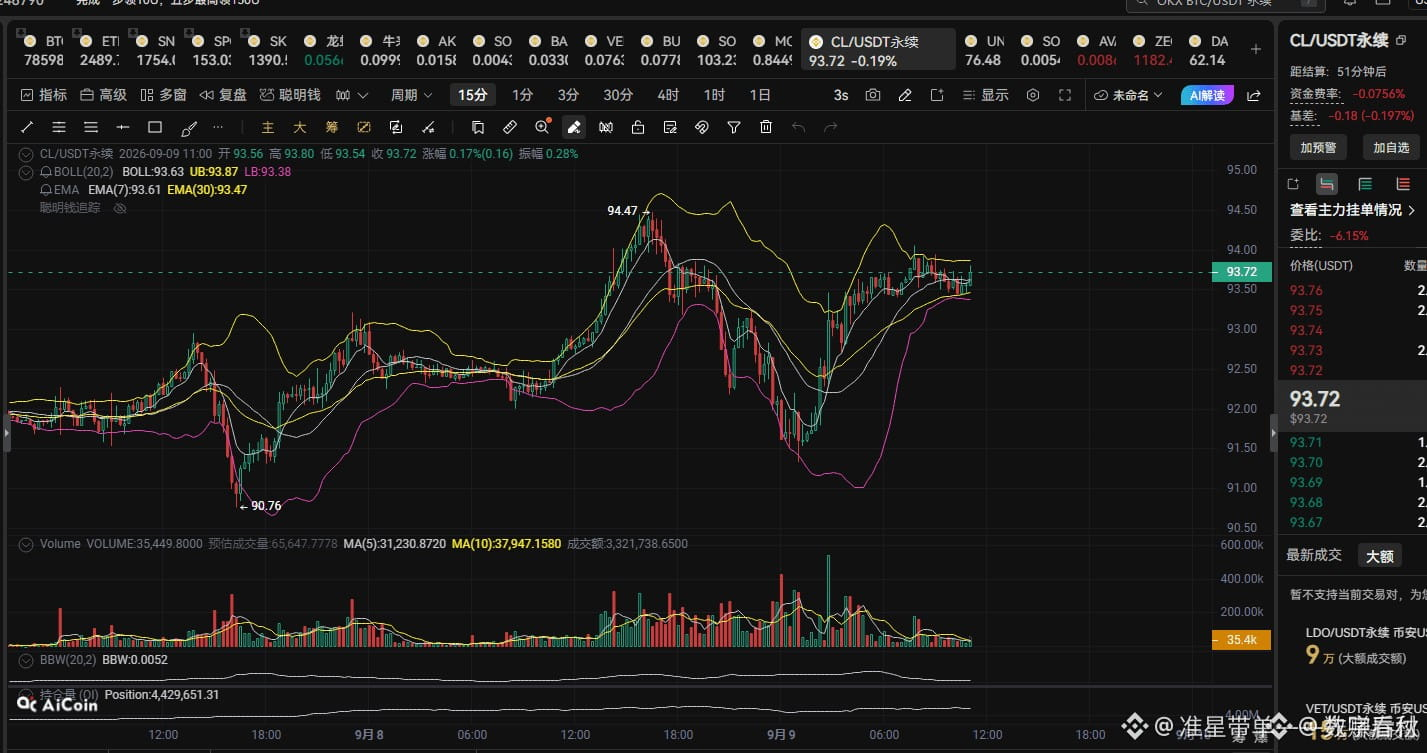Click the add symbol tab plus icon
The width and height of the screenshot is (1427, 753).
click(1255, 48)
